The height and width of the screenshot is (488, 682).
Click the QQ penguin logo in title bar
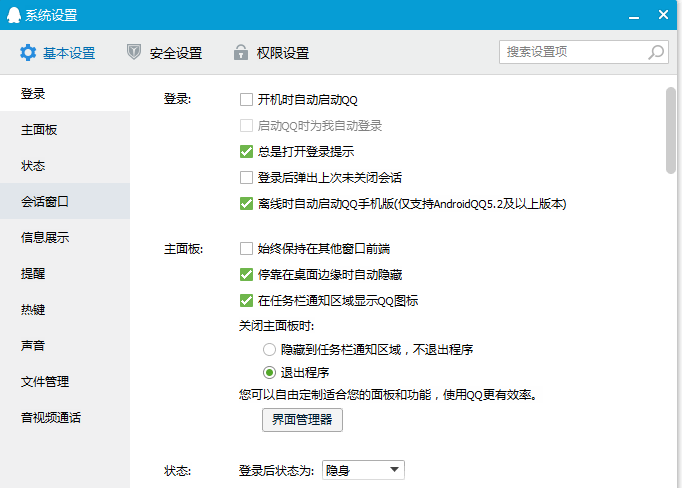coord(14,15)
